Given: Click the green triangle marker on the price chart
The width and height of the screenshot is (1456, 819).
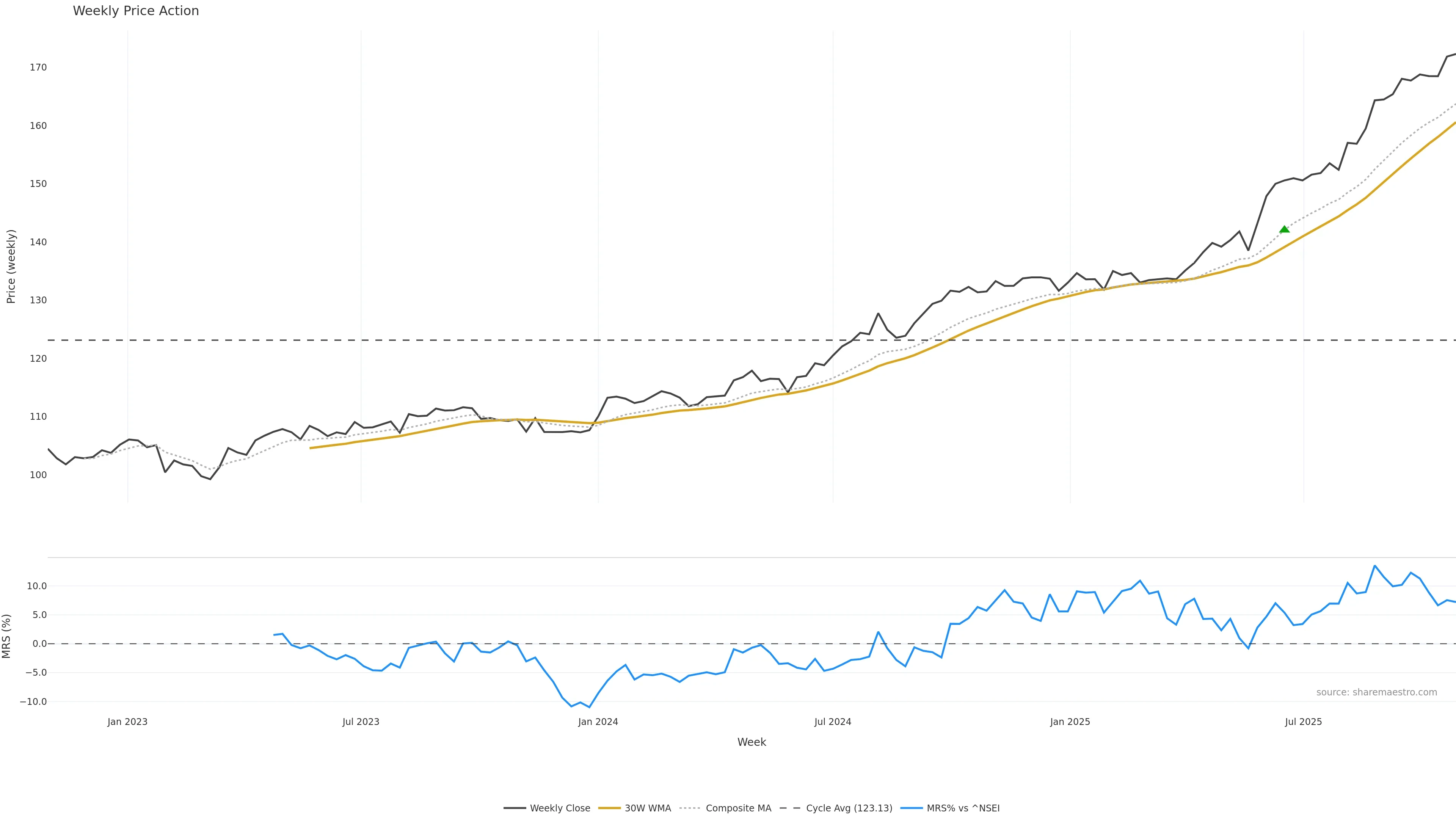Looking at the screenshot, I should [x=1284, y=229].
